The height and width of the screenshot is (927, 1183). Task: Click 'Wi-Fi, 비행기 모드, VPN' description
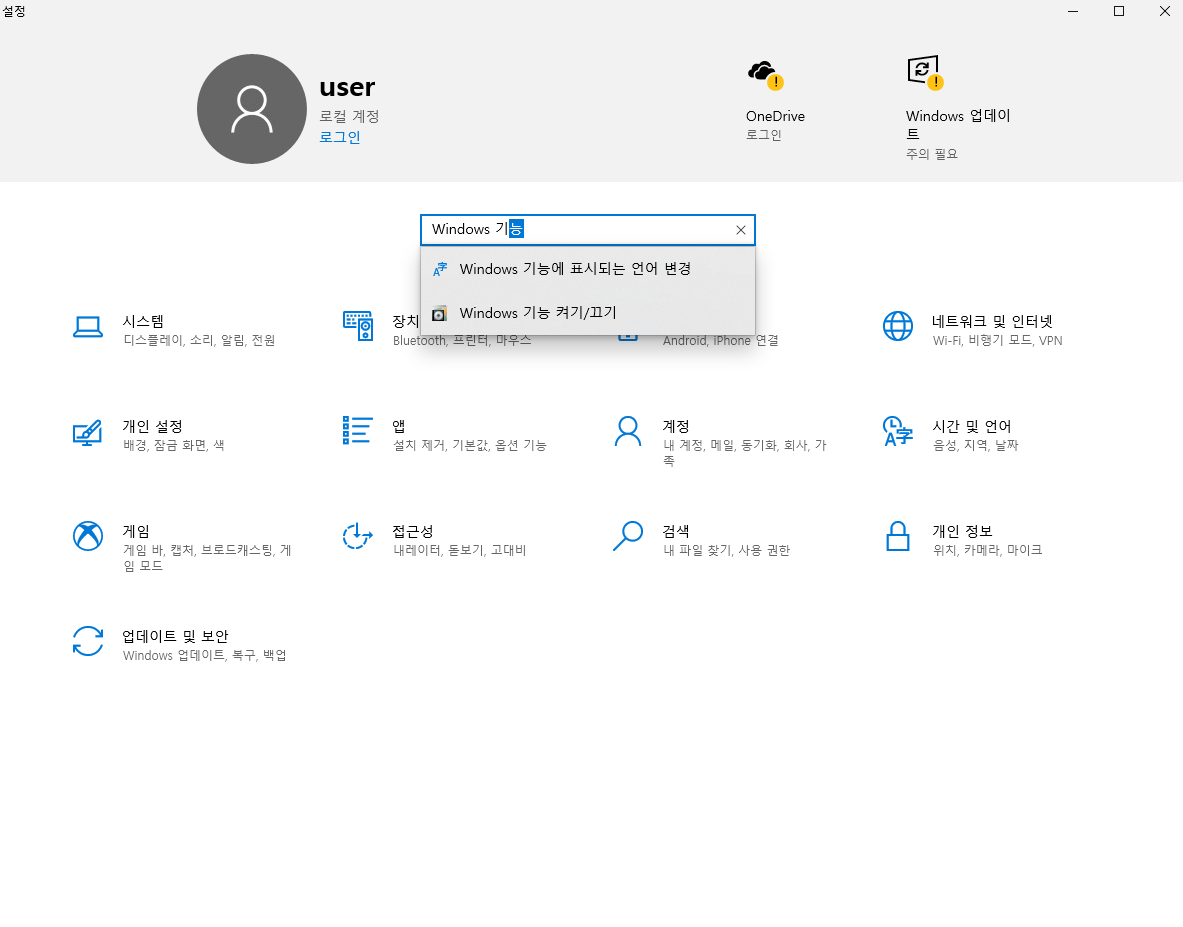pyautogui.click(x=997, y=340)
